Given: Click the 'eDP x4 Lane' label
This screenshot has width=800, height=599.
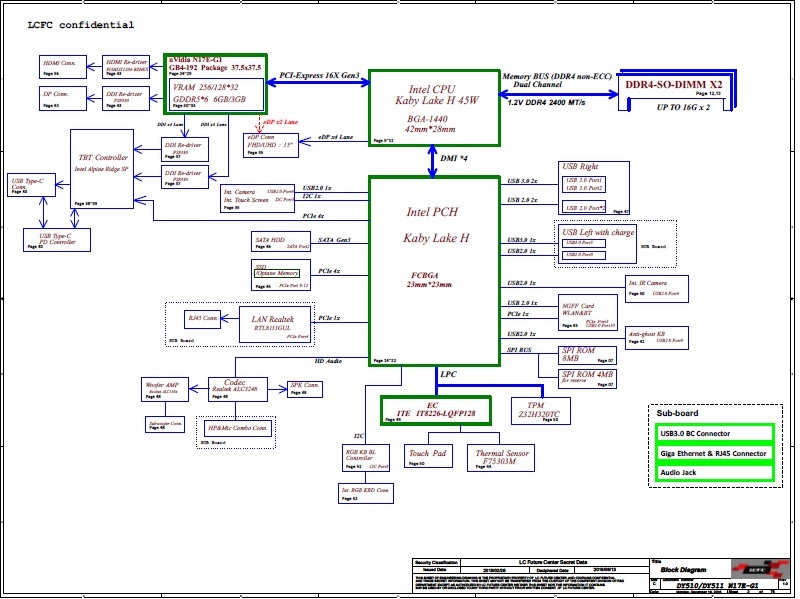Looking at the screenshot, I should point(335,137).
